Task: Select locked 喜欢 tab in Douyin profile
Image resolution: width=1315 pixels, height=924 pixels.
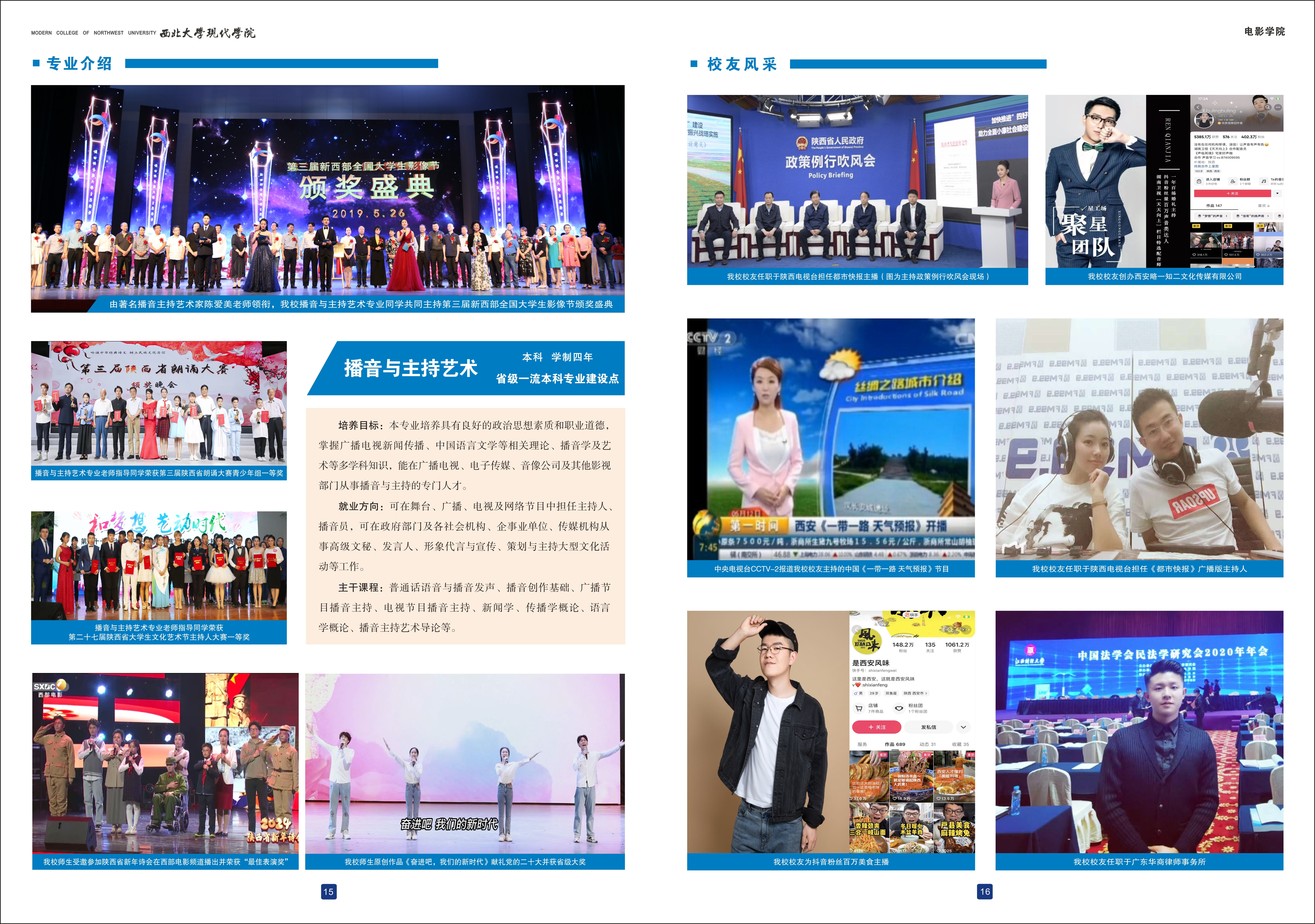Action: (1264, 205)
